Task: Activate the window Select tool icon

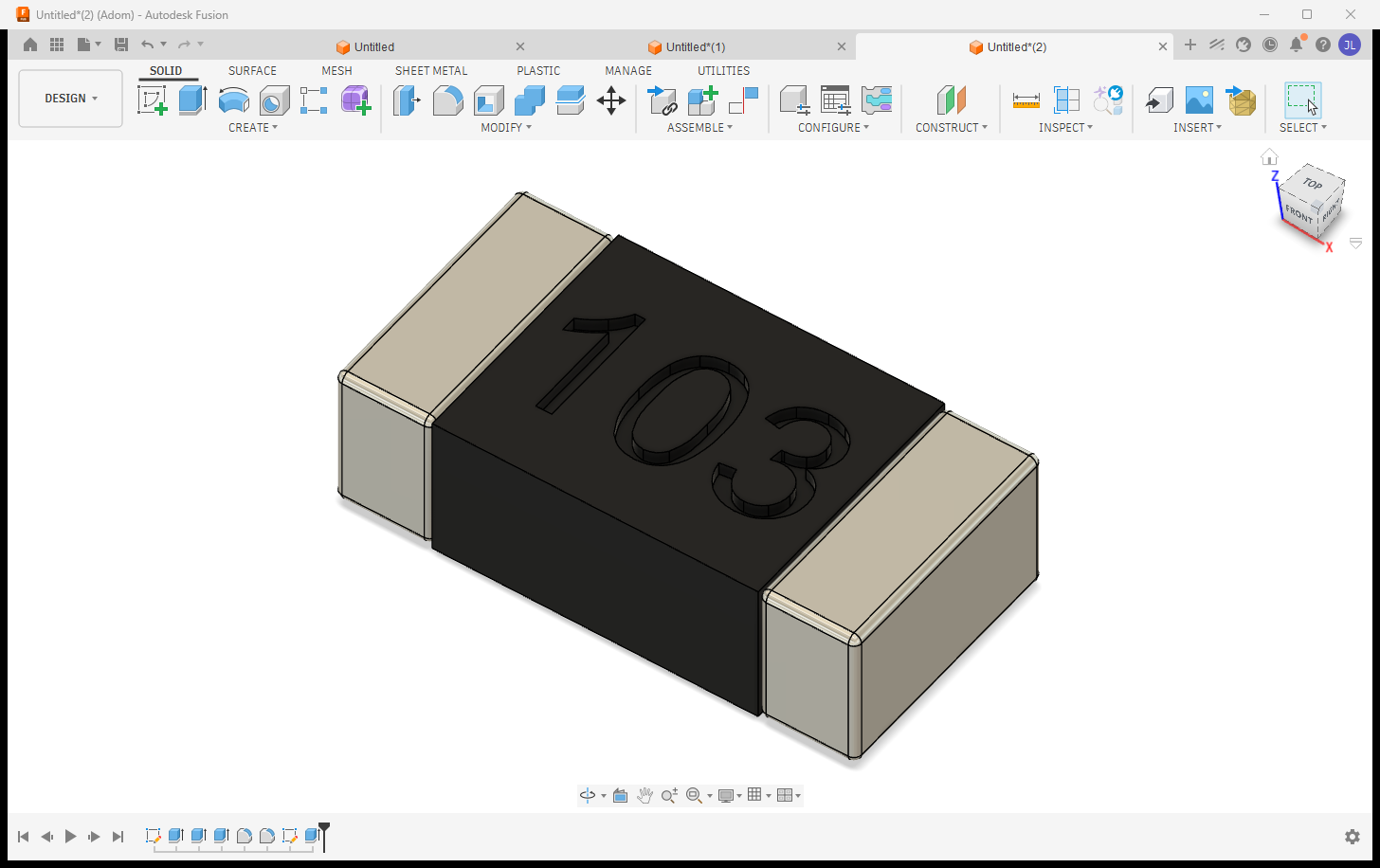Action: [x=1303, y=99]
